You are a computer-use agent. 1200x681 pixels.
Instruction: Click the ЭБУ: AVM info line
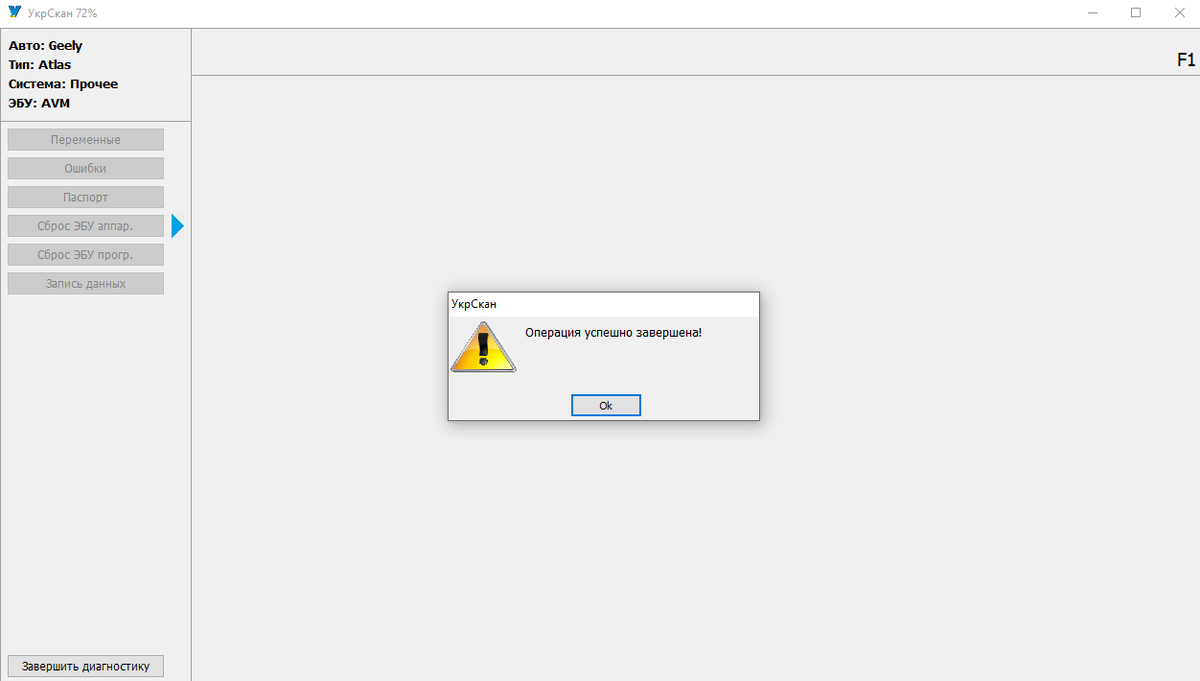pyautogui.click(x=39, y=103)
